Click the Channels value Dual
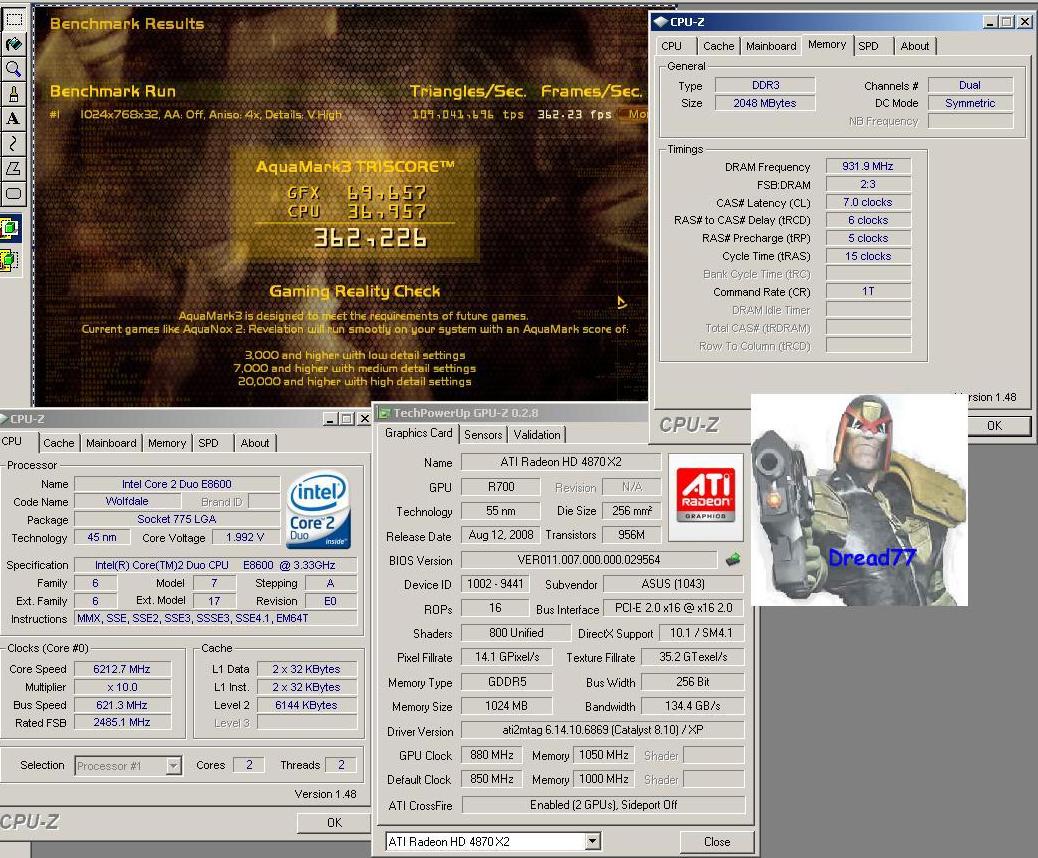1038x858 pixels. [970, 85]
